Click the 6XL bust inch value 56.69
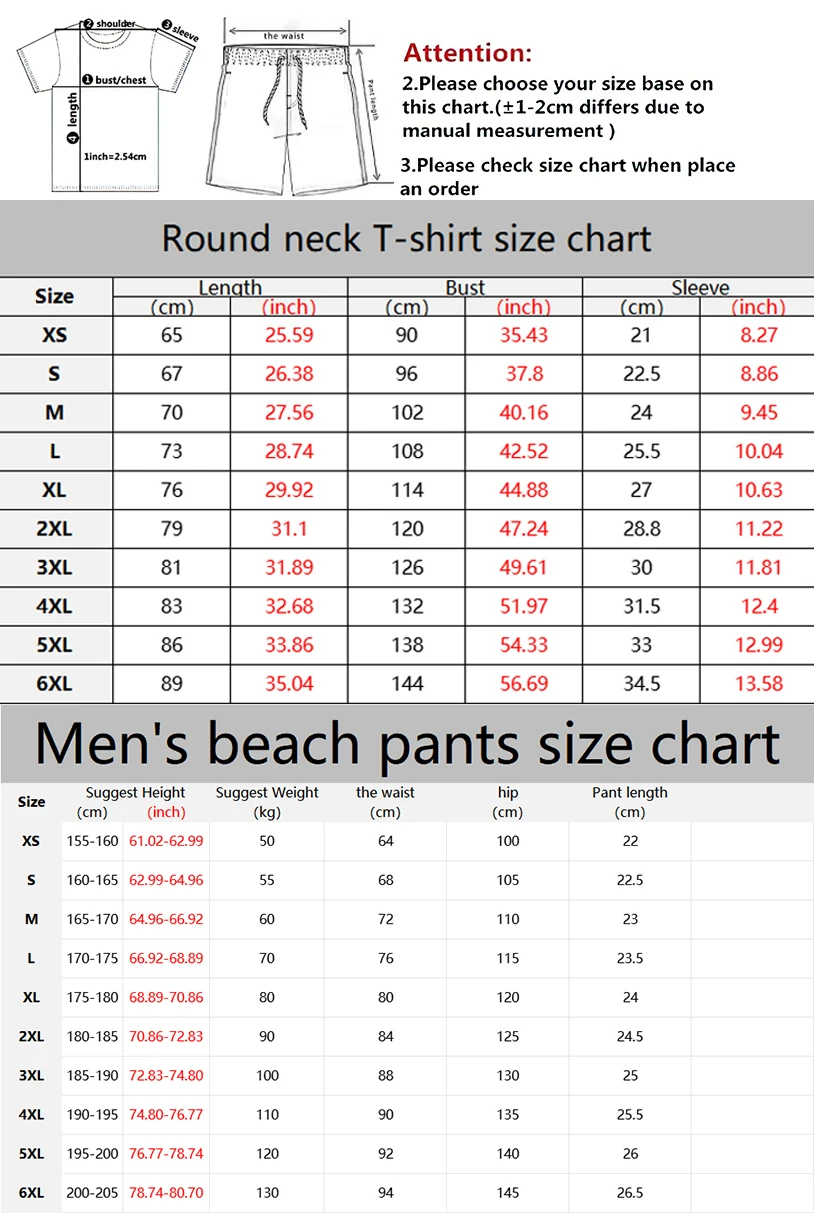 [524, 684]
